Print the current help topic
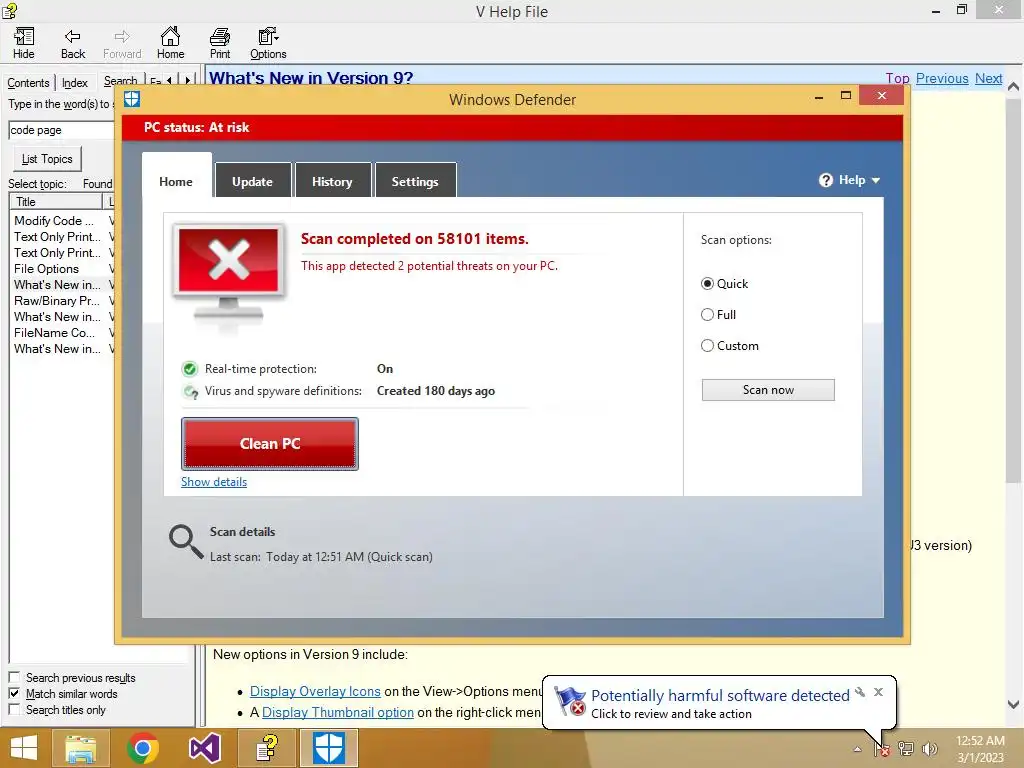The height and width of the screenshot is (768, 1024). click(x=219, y=44)
